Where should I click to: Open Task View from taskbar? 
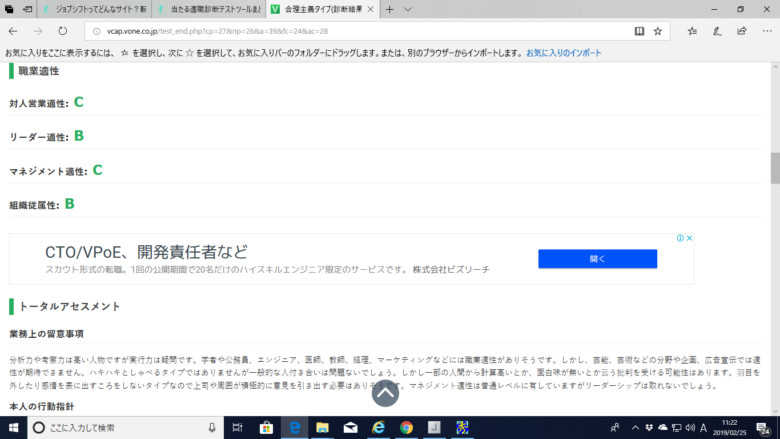click(x=238, y=428)
